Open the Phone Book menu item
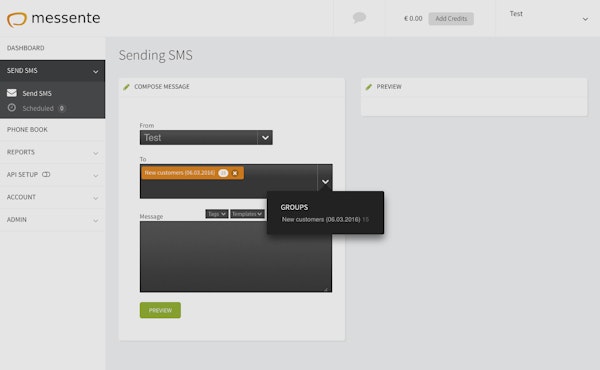 pos(52,130)
